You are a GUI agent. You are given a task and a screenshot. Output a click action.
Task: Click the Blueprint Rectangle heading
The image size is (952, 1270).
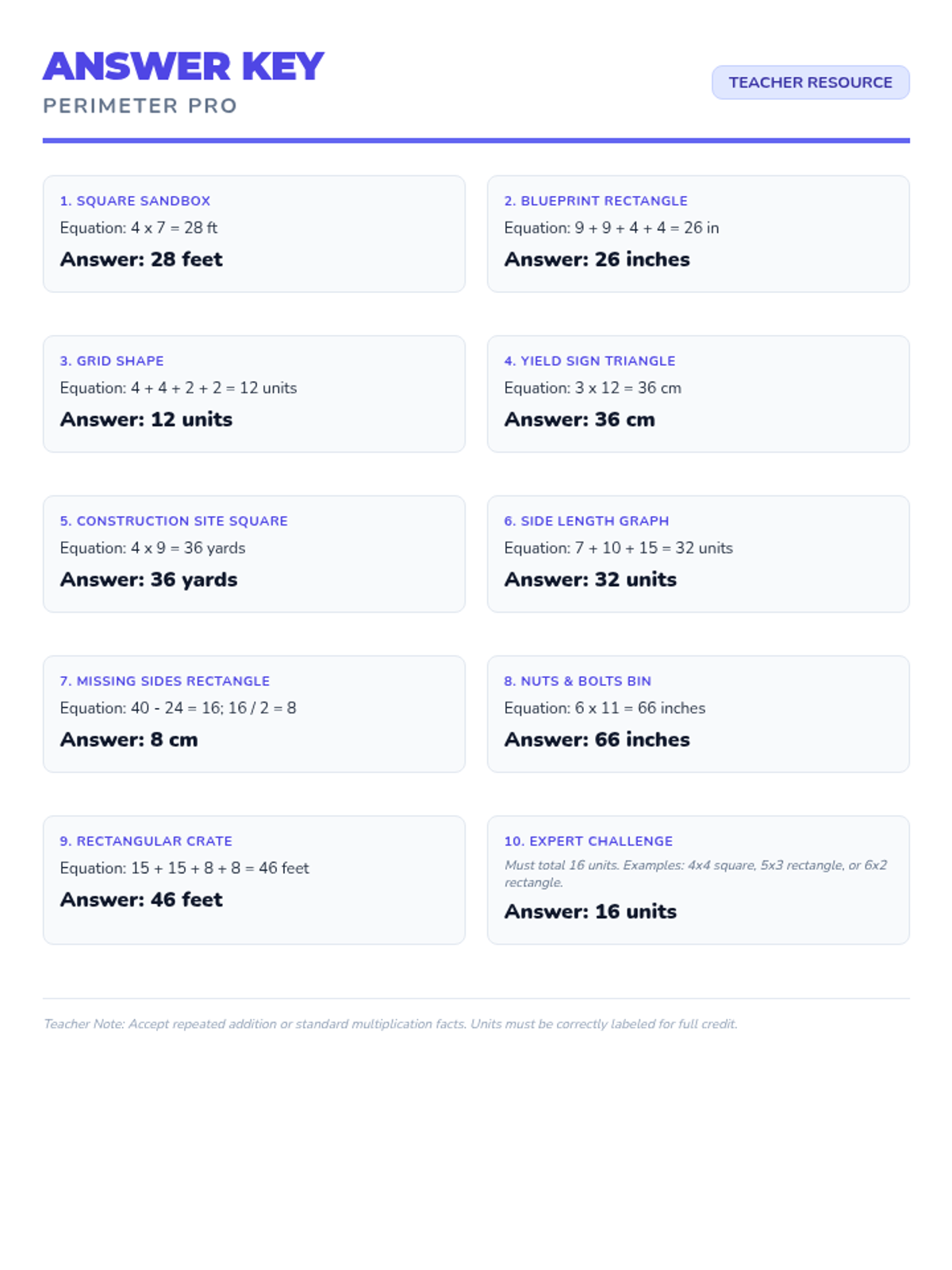[x=595, y=201]
